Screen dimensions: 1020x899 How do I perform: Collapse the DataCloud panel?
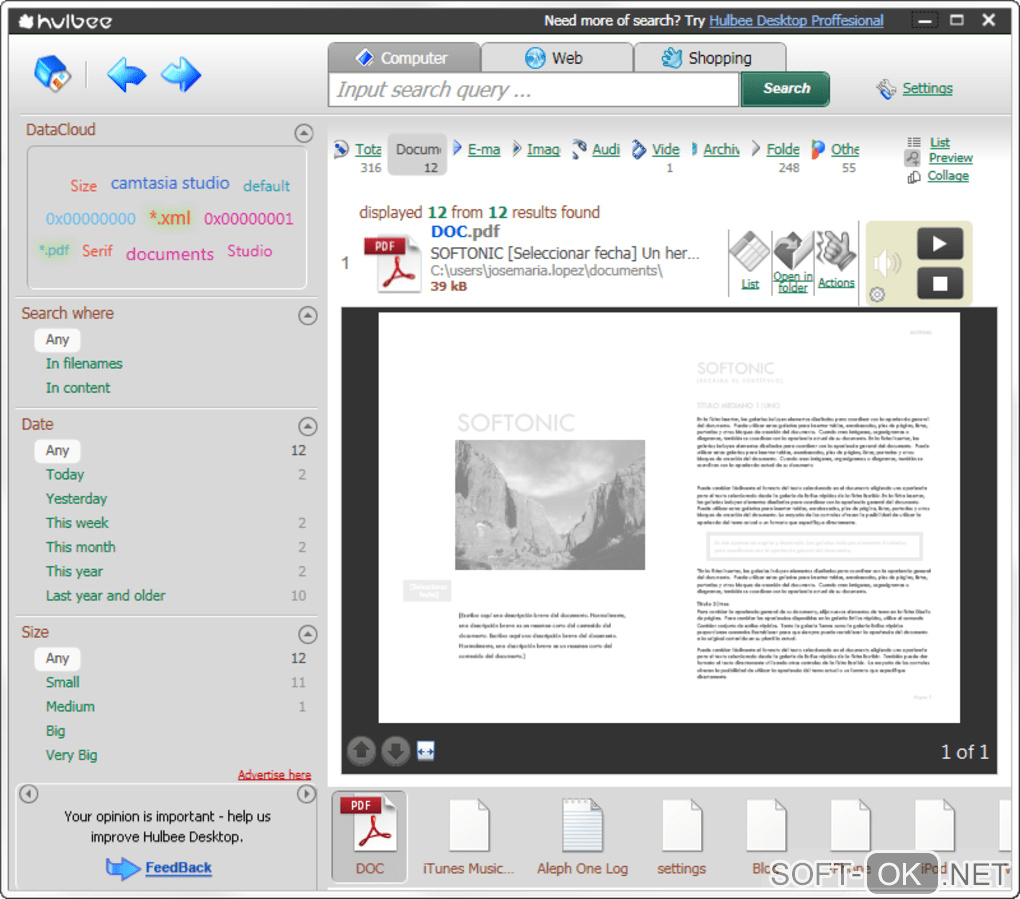point(304,133)
